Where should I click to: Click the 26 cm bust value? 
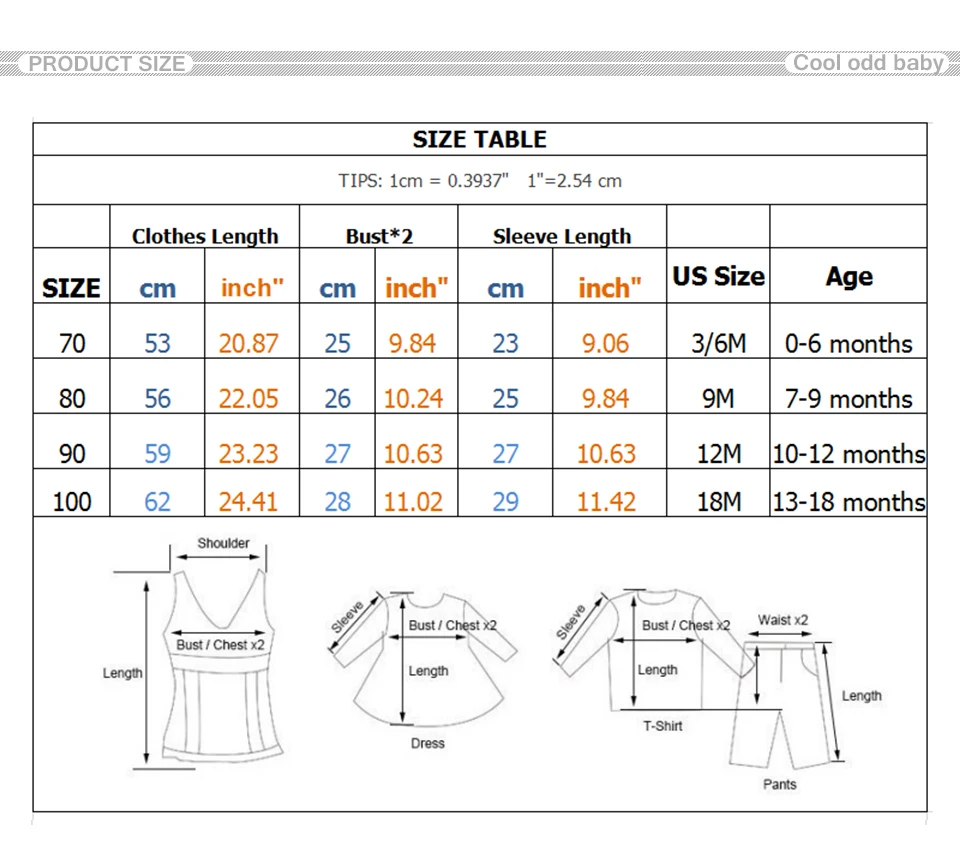[x=337, y=398]
